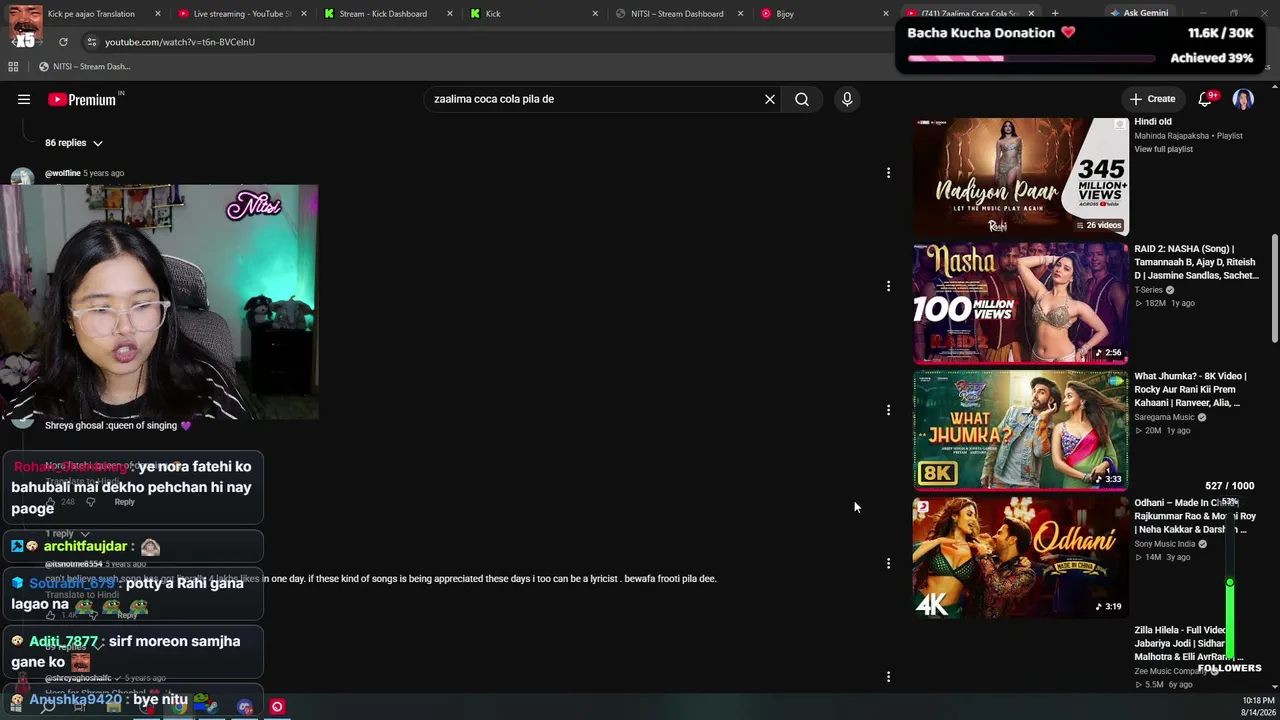1280x720 pixels.
Task: Open File Explorer from the taskbar
Action: tap(113, 707)
